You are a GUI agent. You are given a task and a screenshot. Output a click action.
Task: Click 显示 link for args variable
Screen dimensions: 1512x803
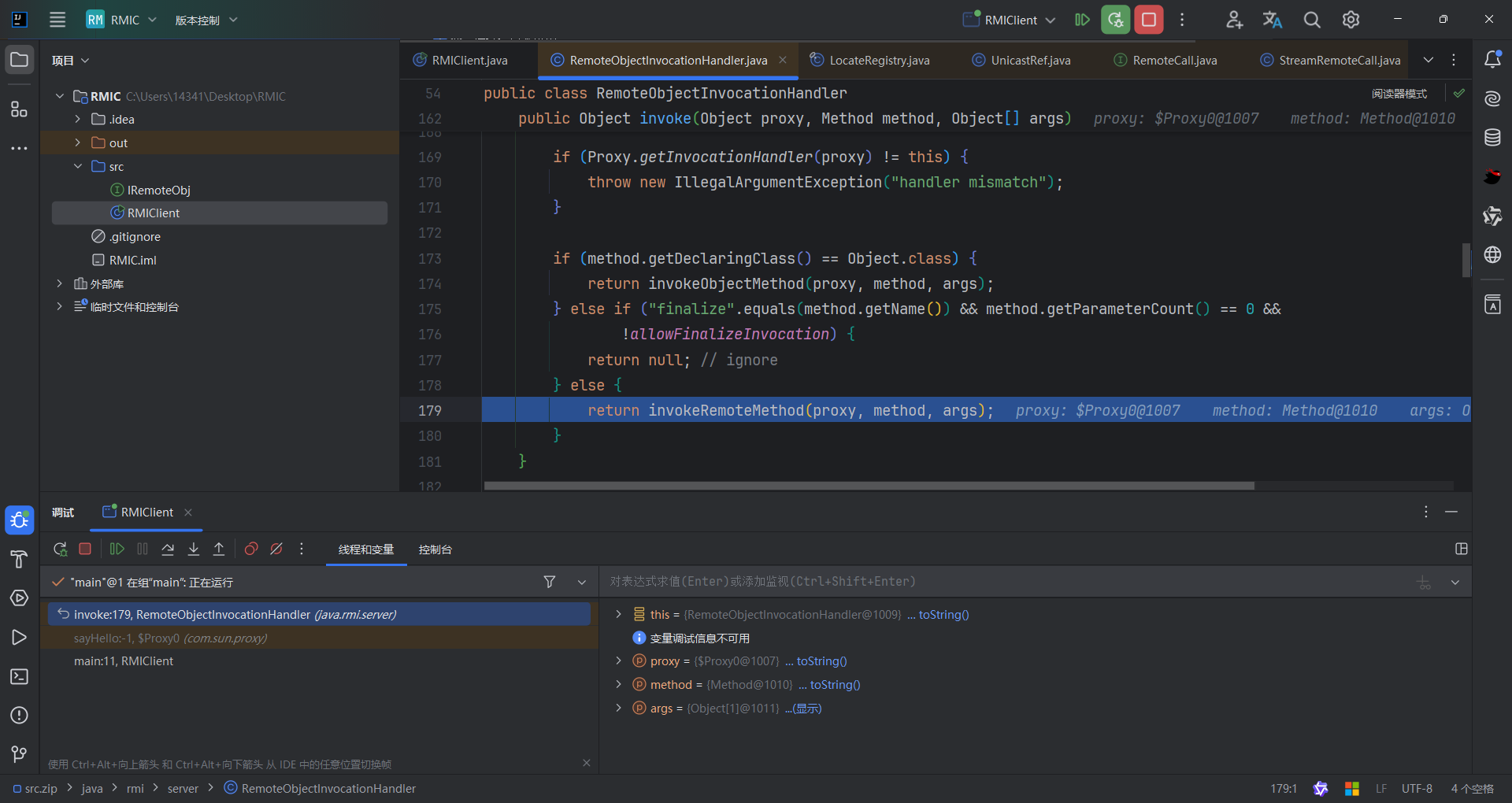tap(807, 708)
